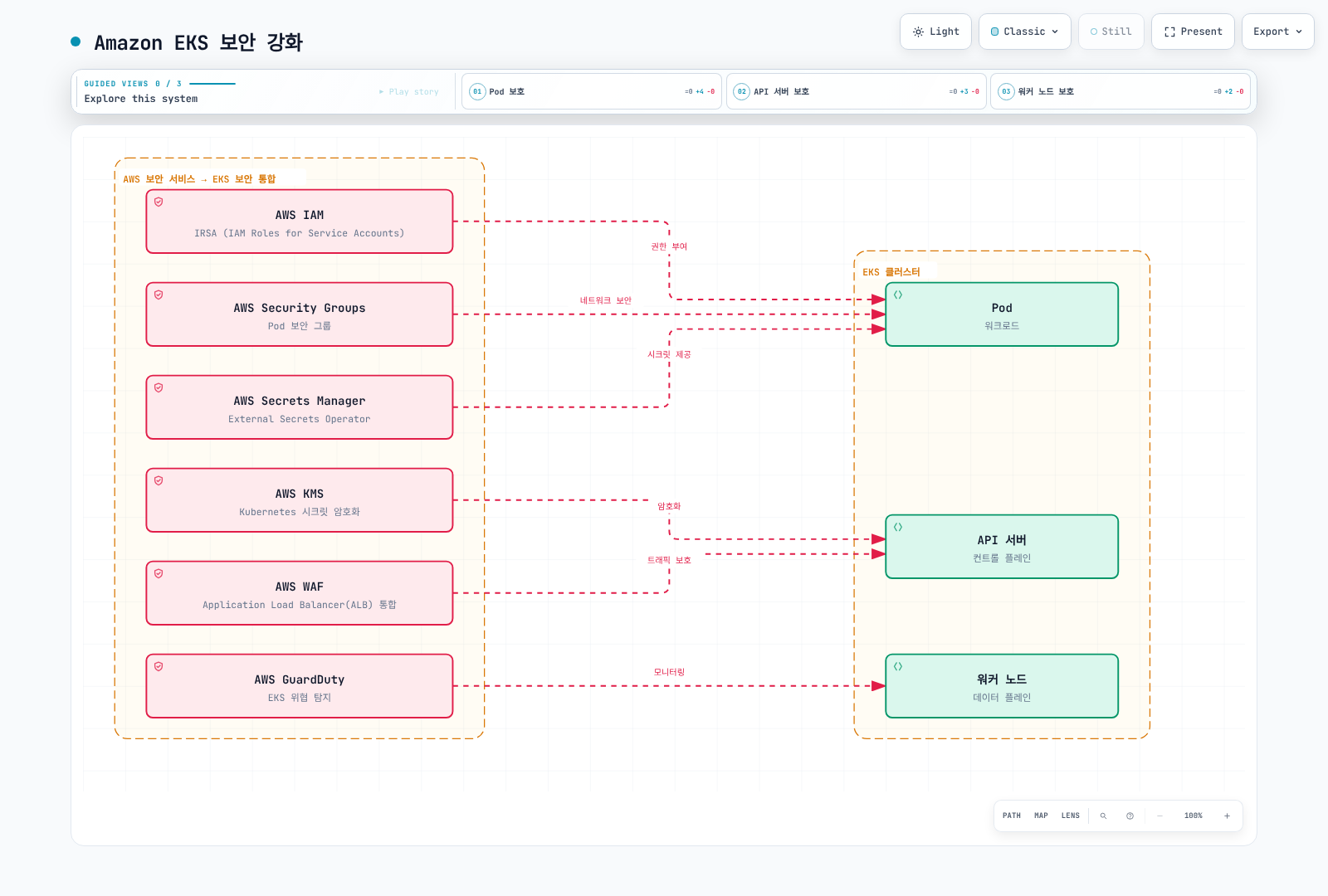Zoom out with the minus button
This screenshot has height=896, width=1328.
point(1160,816)
